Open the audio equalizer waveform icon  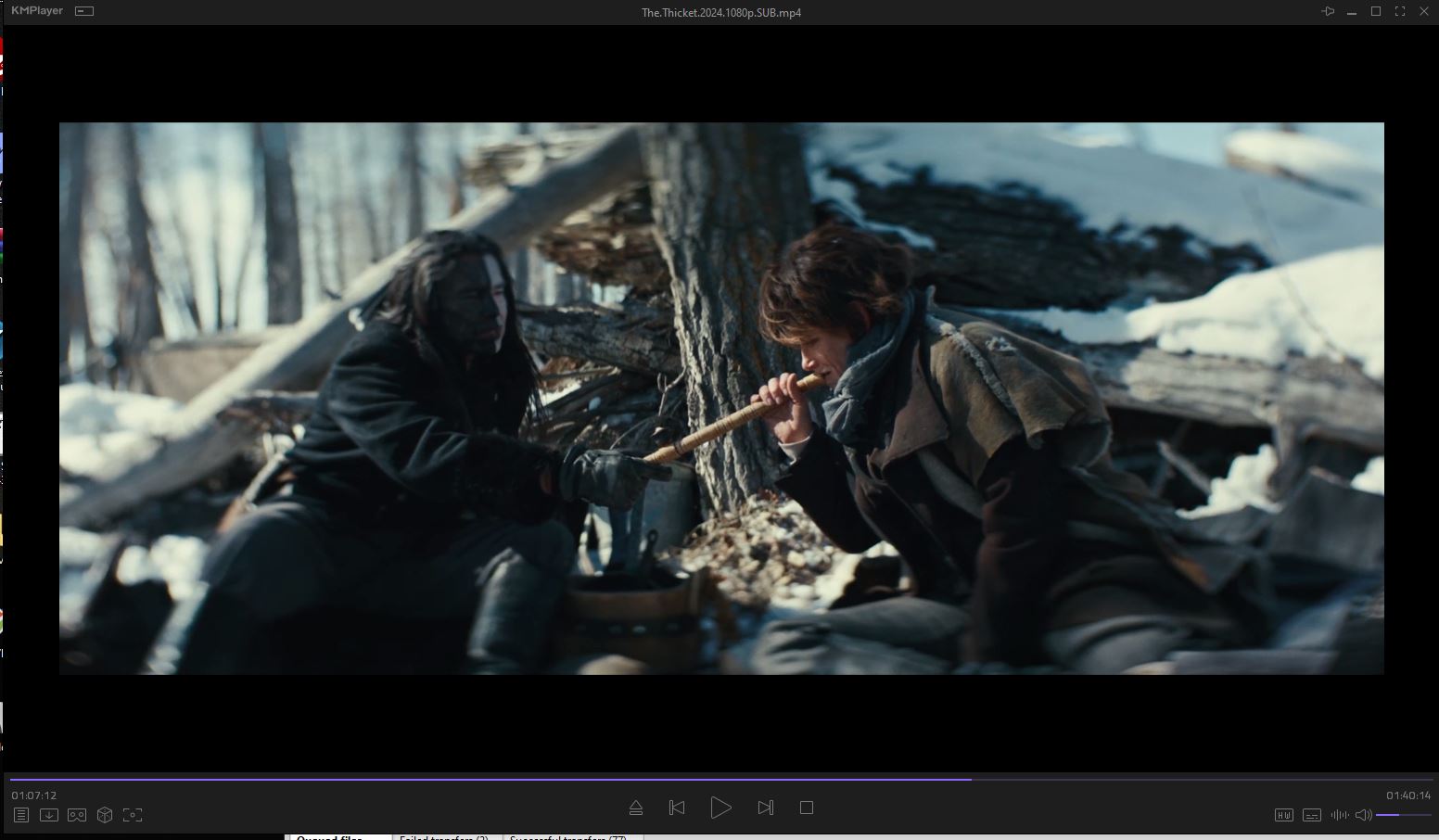(1339, 815)
